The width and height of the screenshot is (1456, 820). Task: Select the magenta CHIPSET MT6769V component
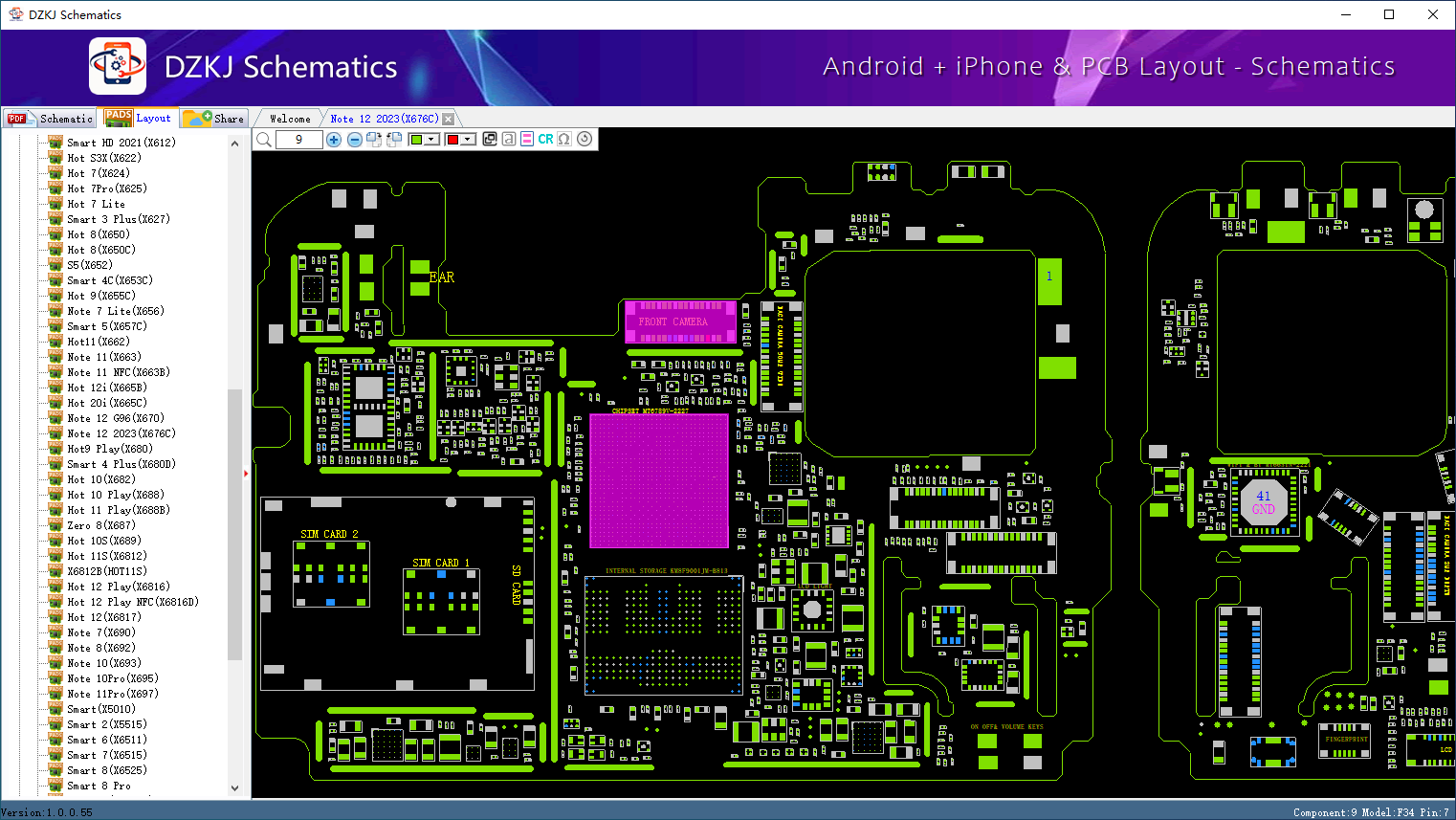tap(658, 480)
